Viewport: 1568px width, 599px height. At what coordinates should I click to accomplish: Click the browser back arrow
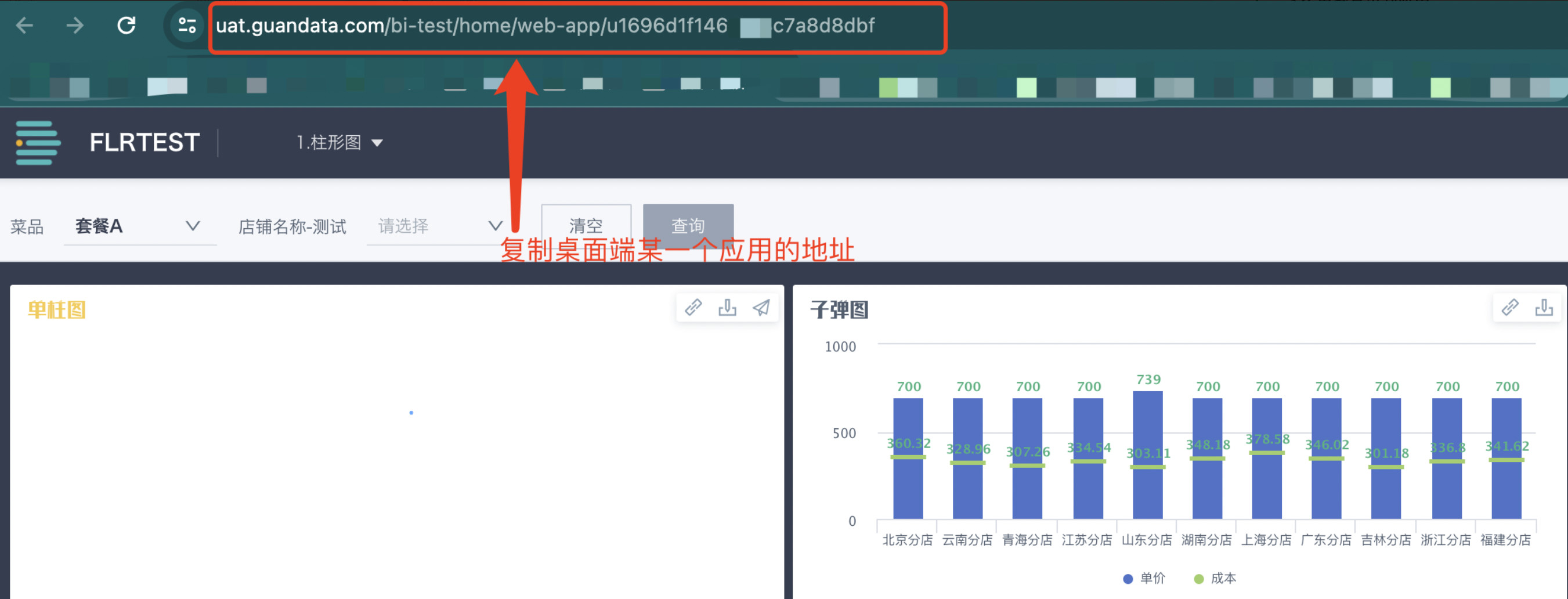click(24, 26)
